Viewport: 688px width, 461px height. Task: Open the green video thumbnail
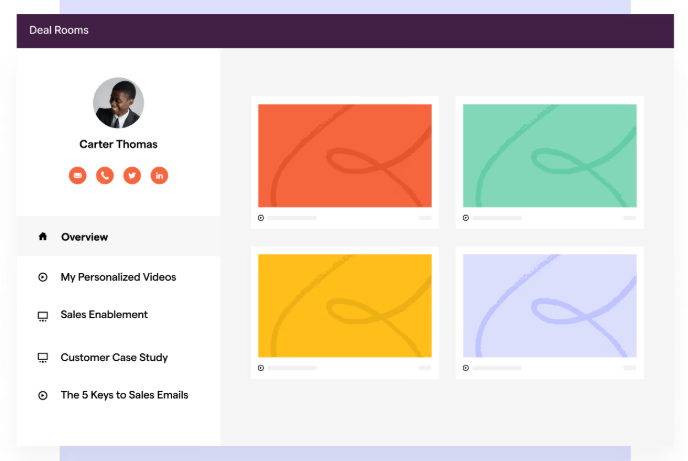pos(550,156)
